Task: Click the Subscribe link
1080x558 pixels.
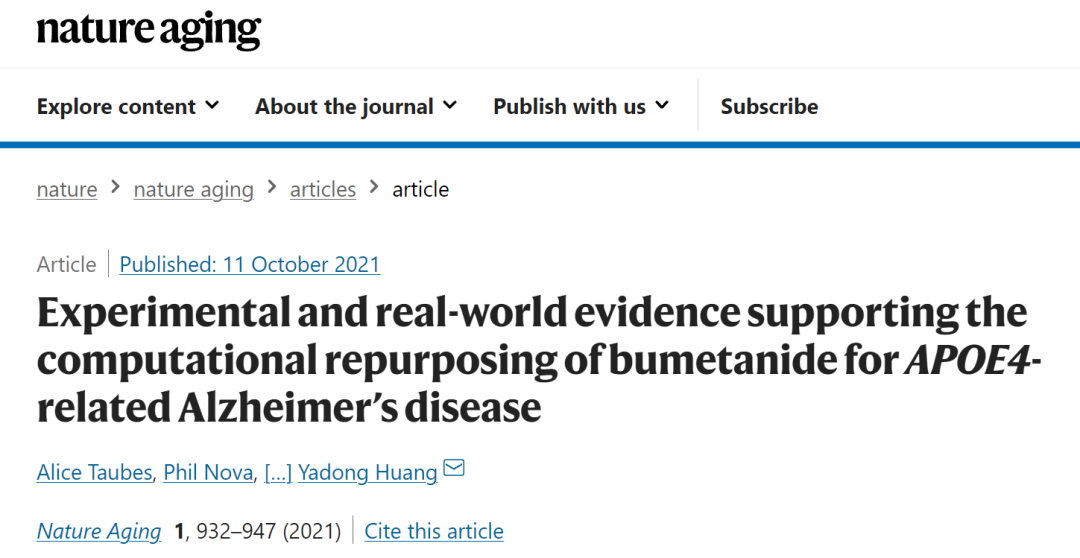Action: click(769, 106)
